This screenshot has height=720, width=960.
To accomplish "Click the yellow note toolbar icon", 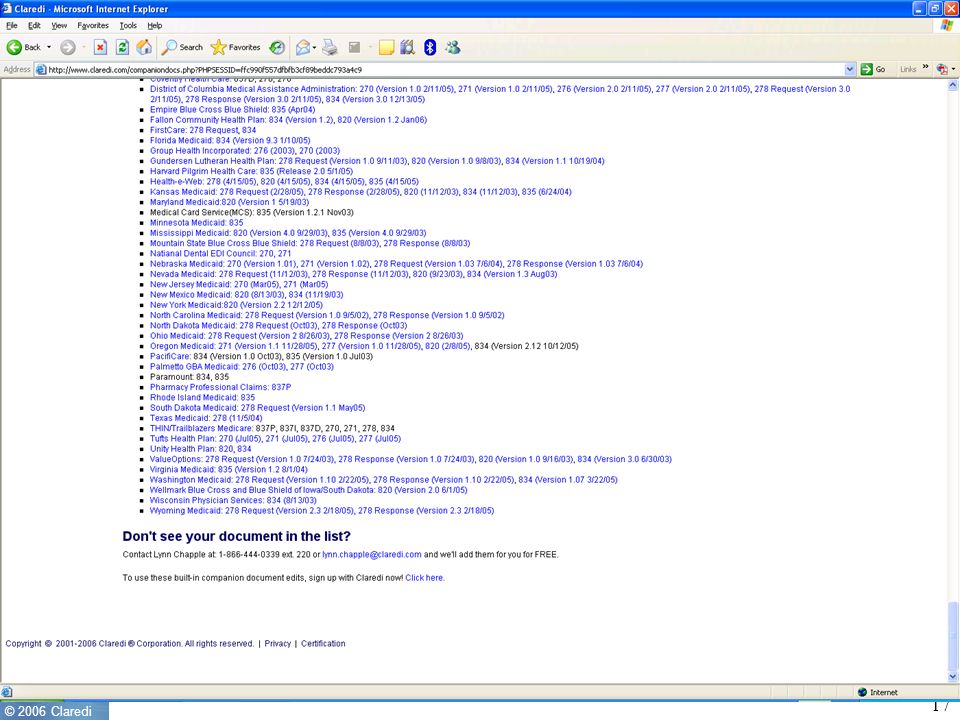I will tap(386, 47).
